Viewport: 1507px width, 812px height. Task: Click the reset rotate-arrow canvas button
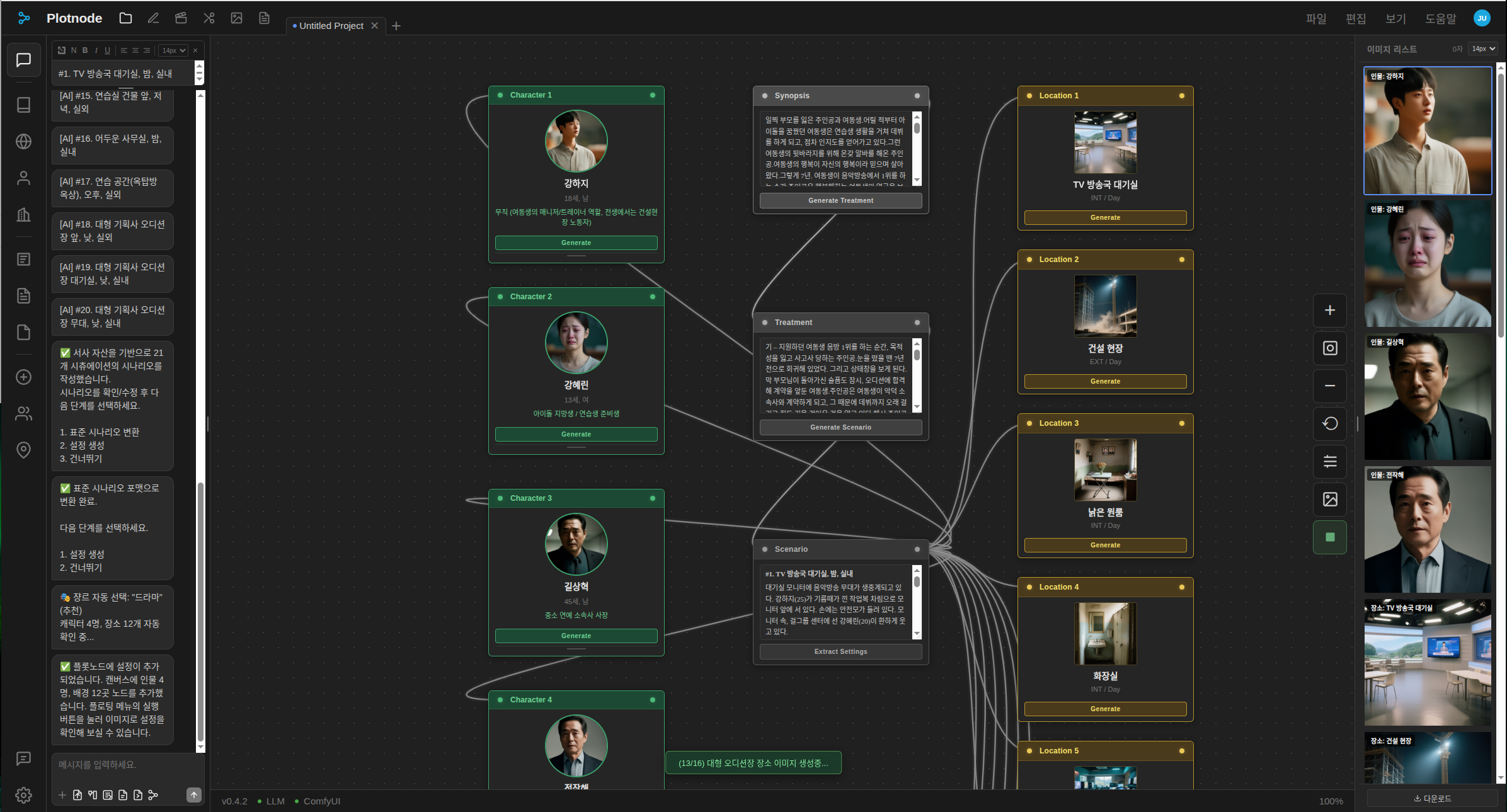1330,424
